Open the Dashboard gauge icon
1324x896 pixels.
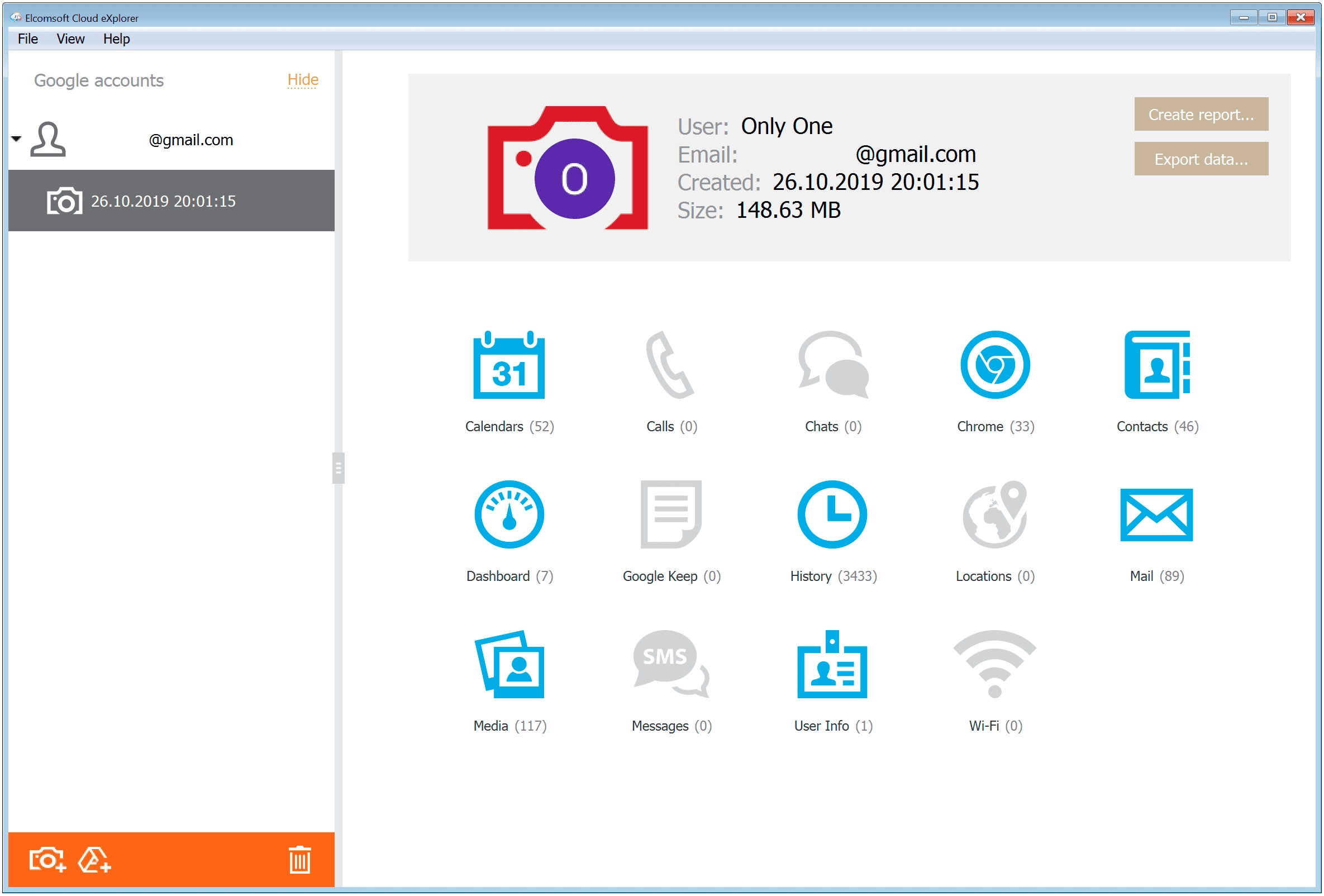click(x=509, y=514)
